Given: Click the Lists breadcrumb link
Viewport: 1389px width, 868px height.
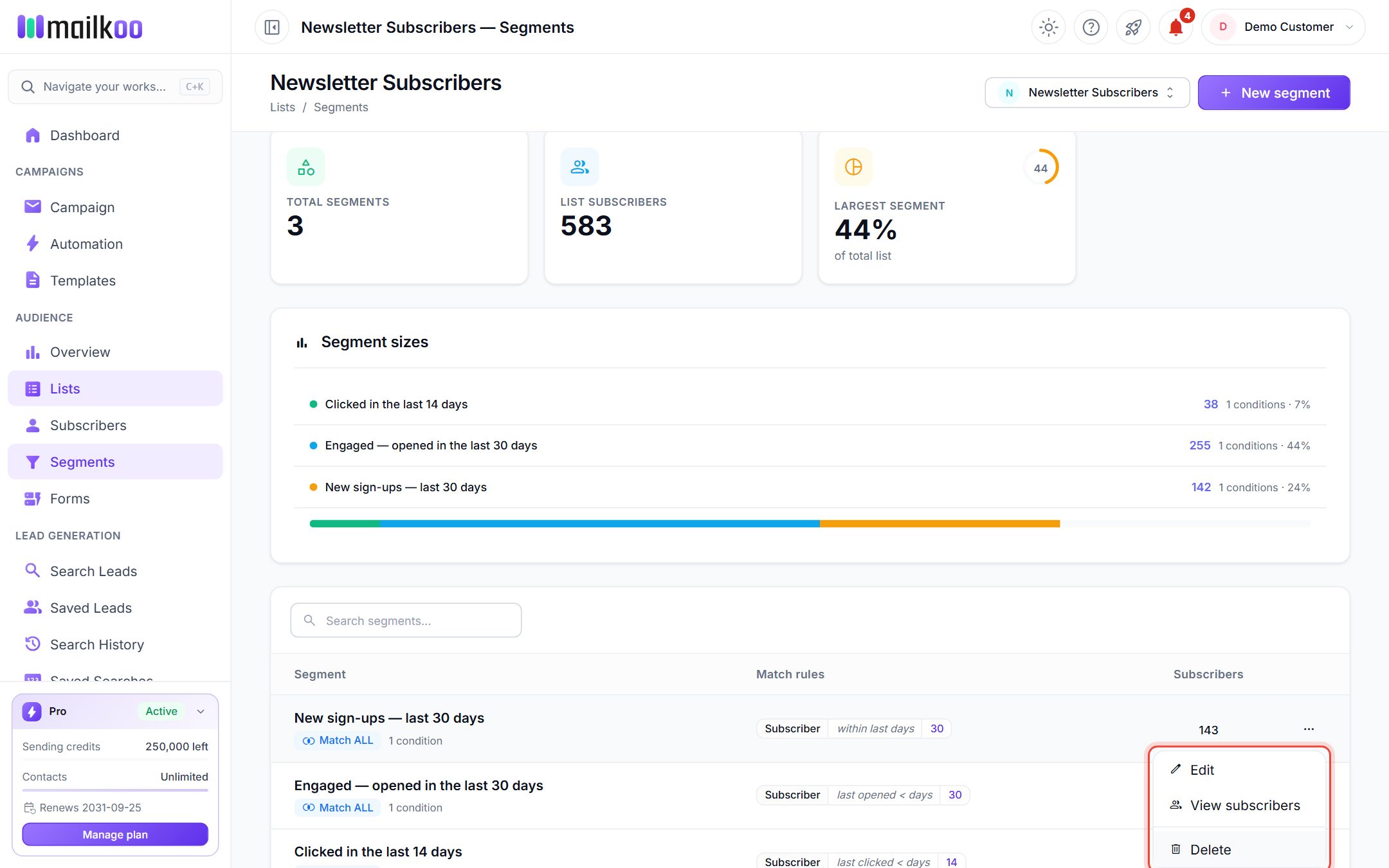Looking at the screenshot, I should 282,107.
